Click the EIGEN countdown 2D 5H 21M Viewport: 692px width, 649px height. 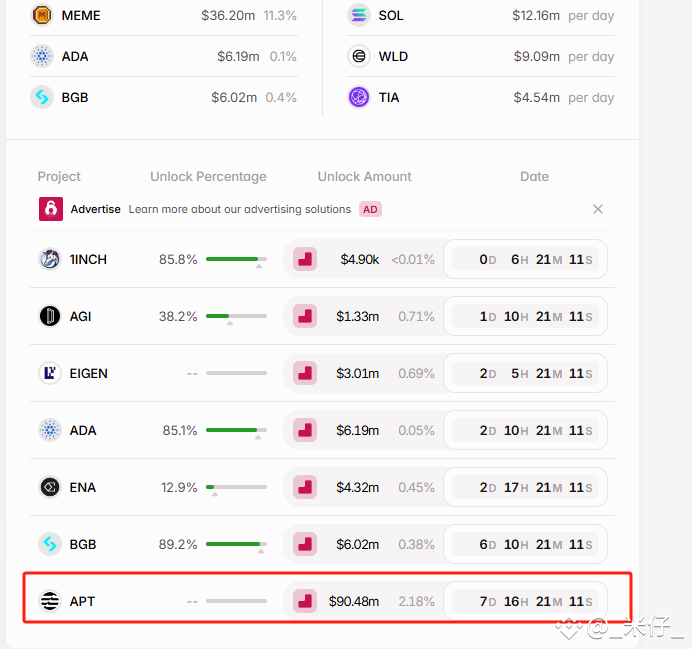coord(525,373)
